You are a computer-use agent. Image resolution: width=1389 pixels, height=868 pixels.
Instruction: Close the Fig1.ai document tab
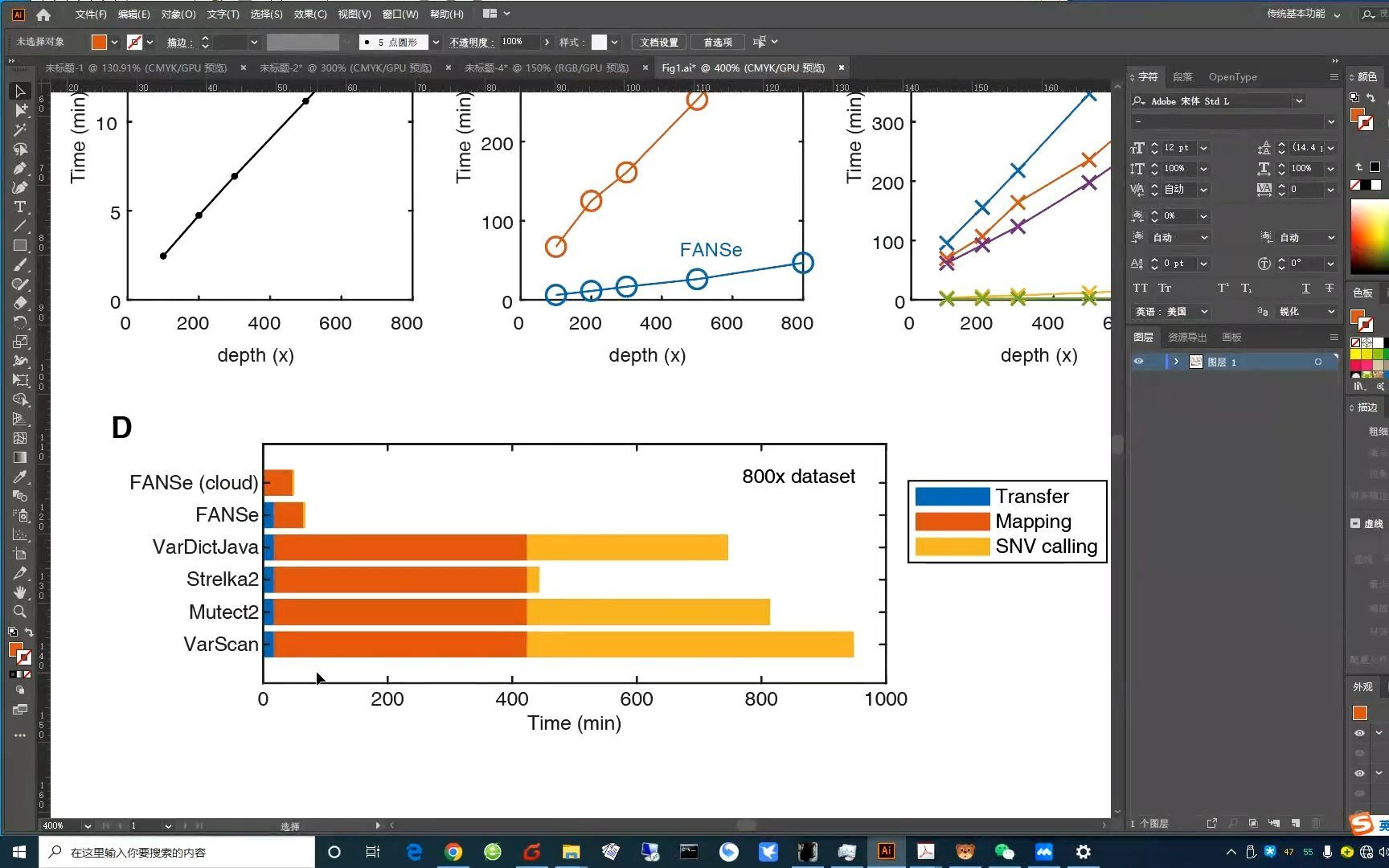pos(842,68)
